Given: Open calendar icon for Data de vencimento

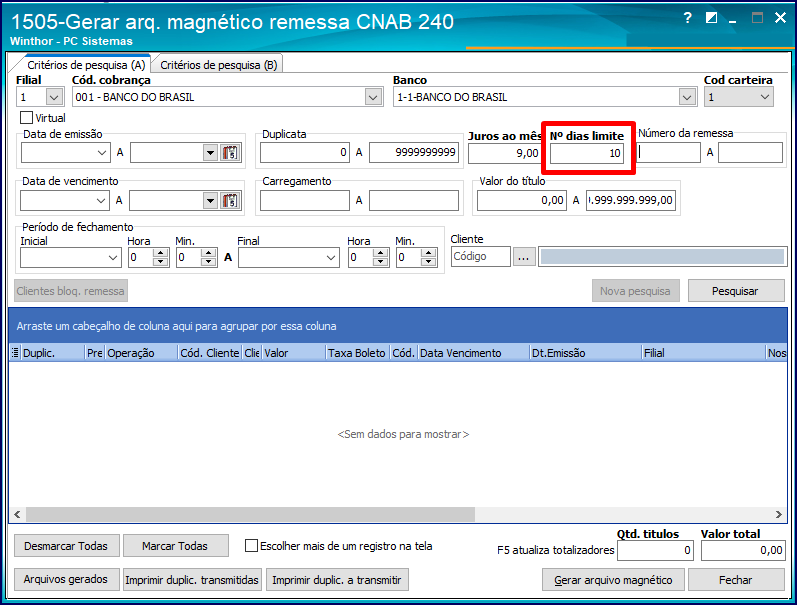Looking at the screenshot, I should [x=230, y=200].
